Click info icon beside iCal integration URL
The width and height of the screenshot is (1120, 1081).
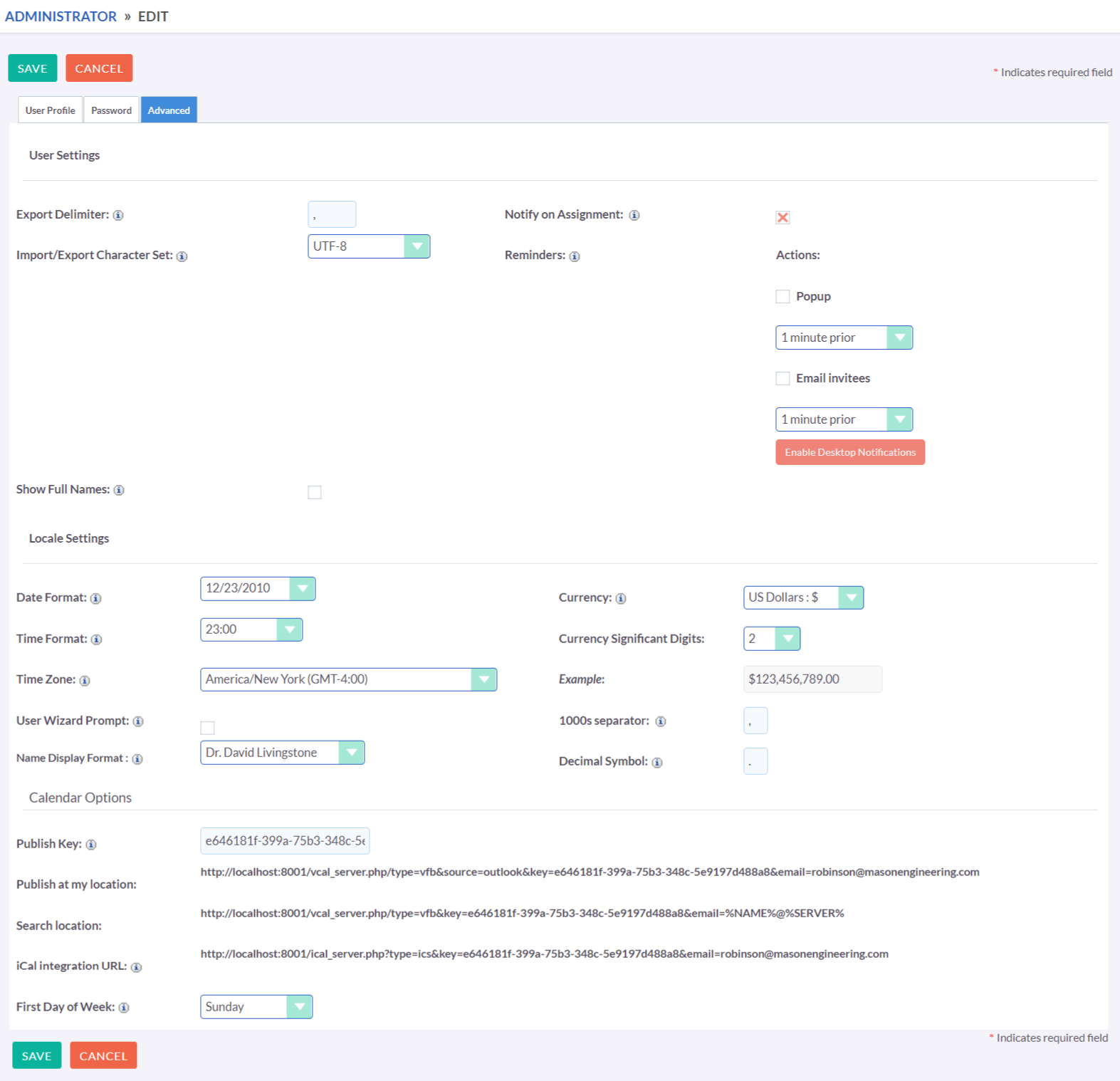click(x=137, y=967)
